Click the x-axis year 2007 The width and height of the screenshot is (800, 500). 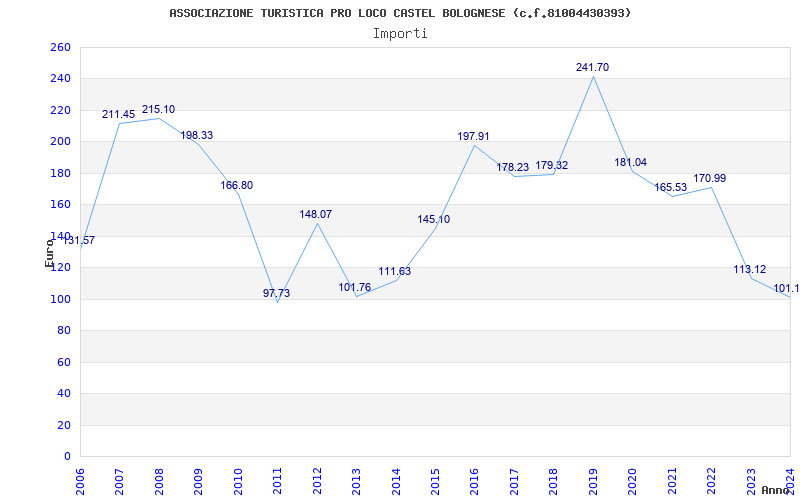pyautogui.click(x=119, y=482)
